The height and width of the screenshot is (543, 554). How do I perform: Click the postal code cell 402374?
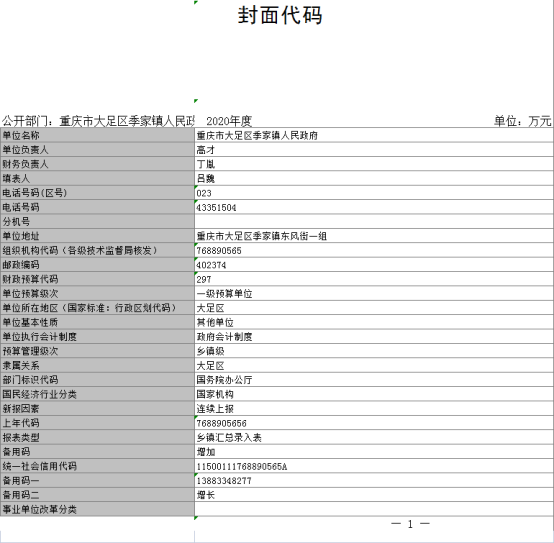(x=374, y=265)
